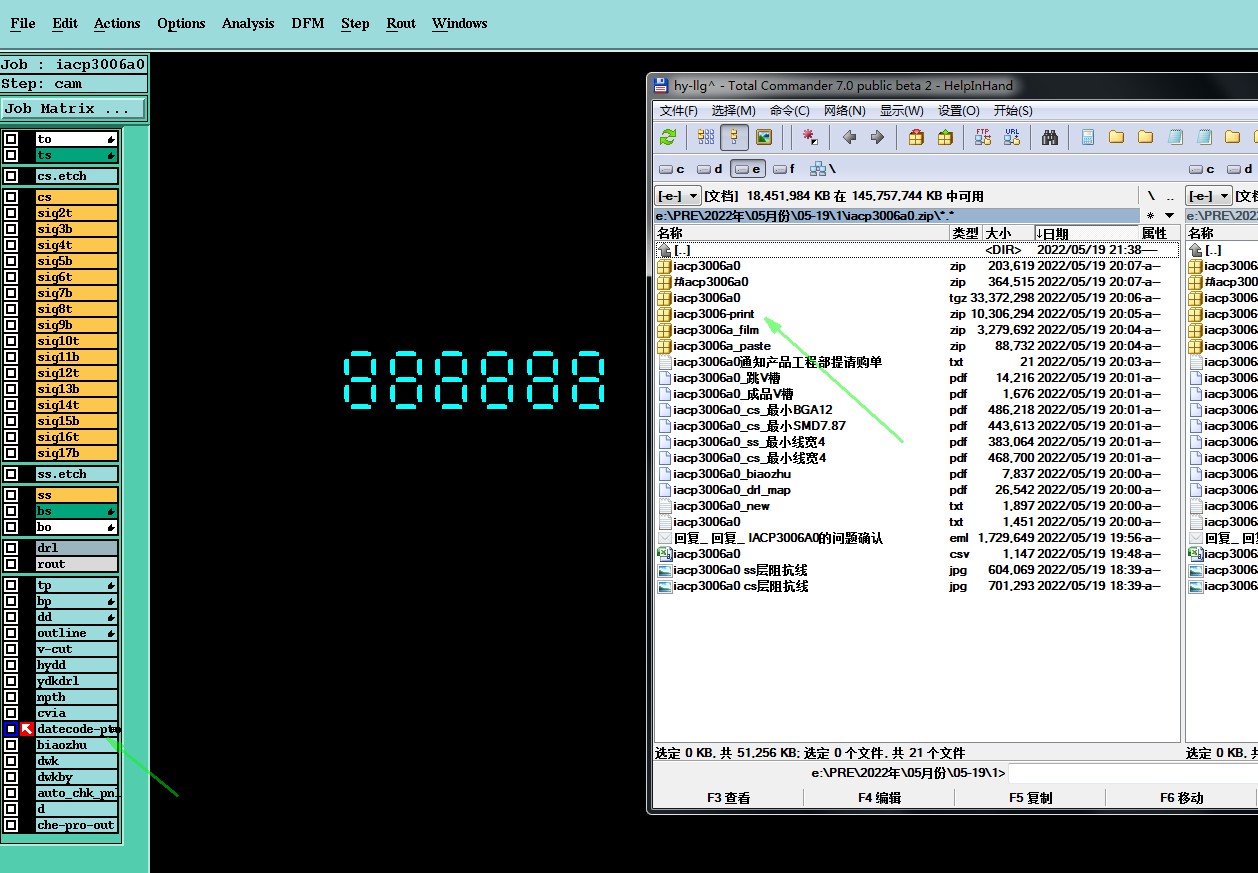The image size is (1258, 873).
Task: Click the unpack files icon
Action: click(x=945, y=137)
